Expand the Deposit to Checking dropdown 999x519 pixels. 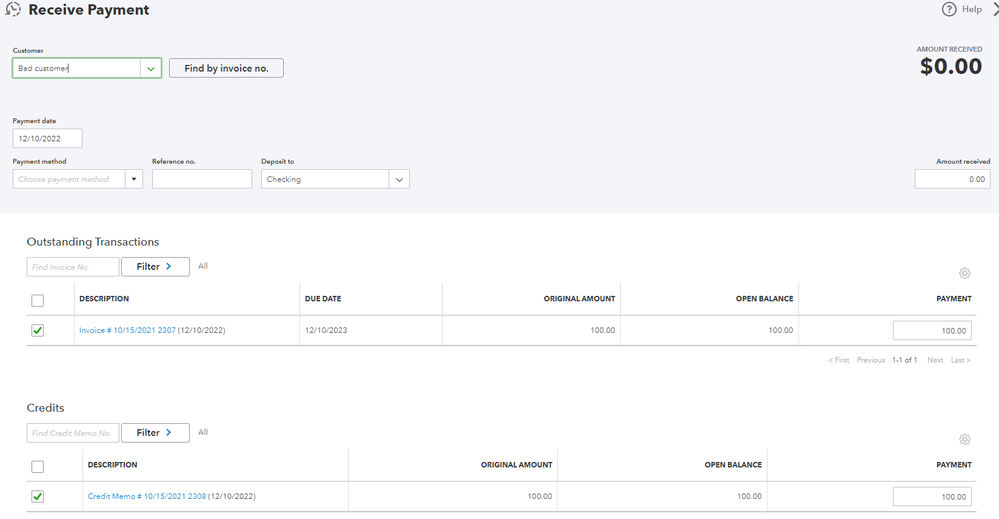tap(399, 180)
